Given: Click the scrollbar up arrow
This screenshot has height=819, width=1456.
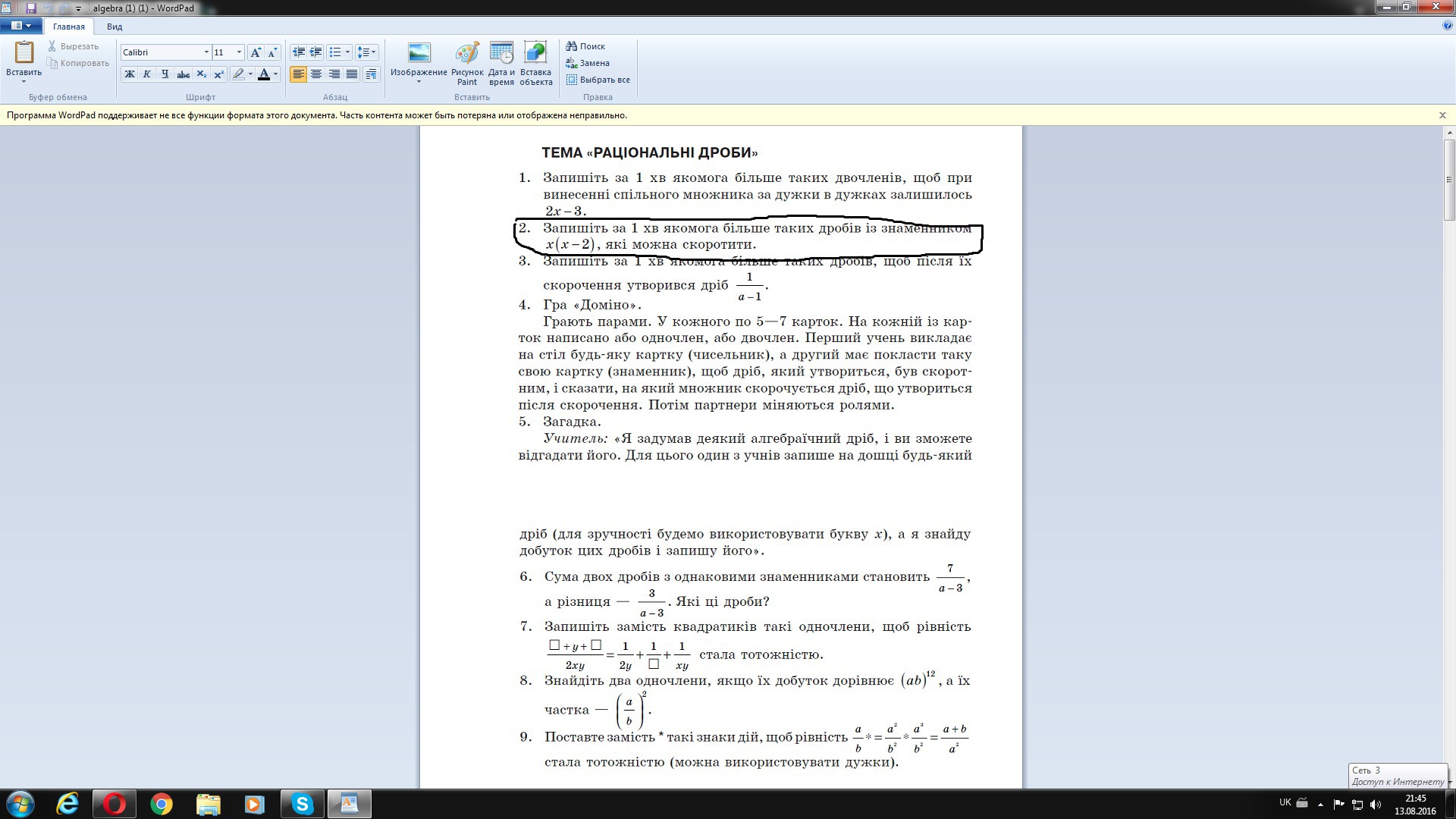Looking at the screenshot, I should (x=1449, y=133).
